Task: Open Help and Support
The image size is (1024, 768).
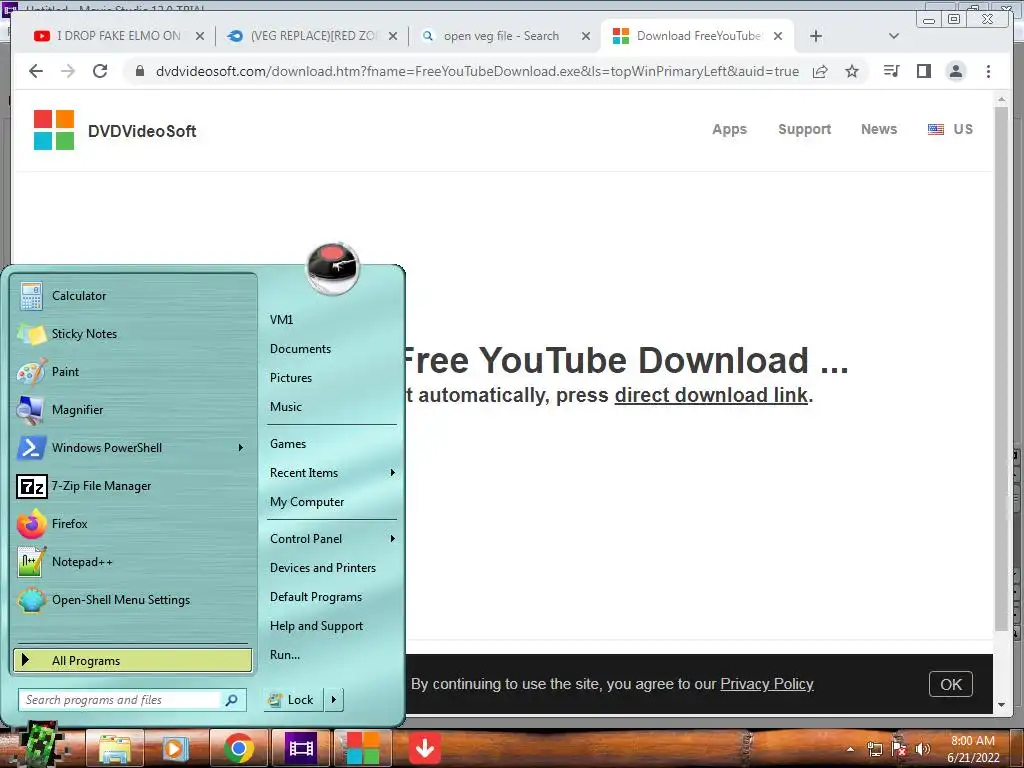Action: 316,626
